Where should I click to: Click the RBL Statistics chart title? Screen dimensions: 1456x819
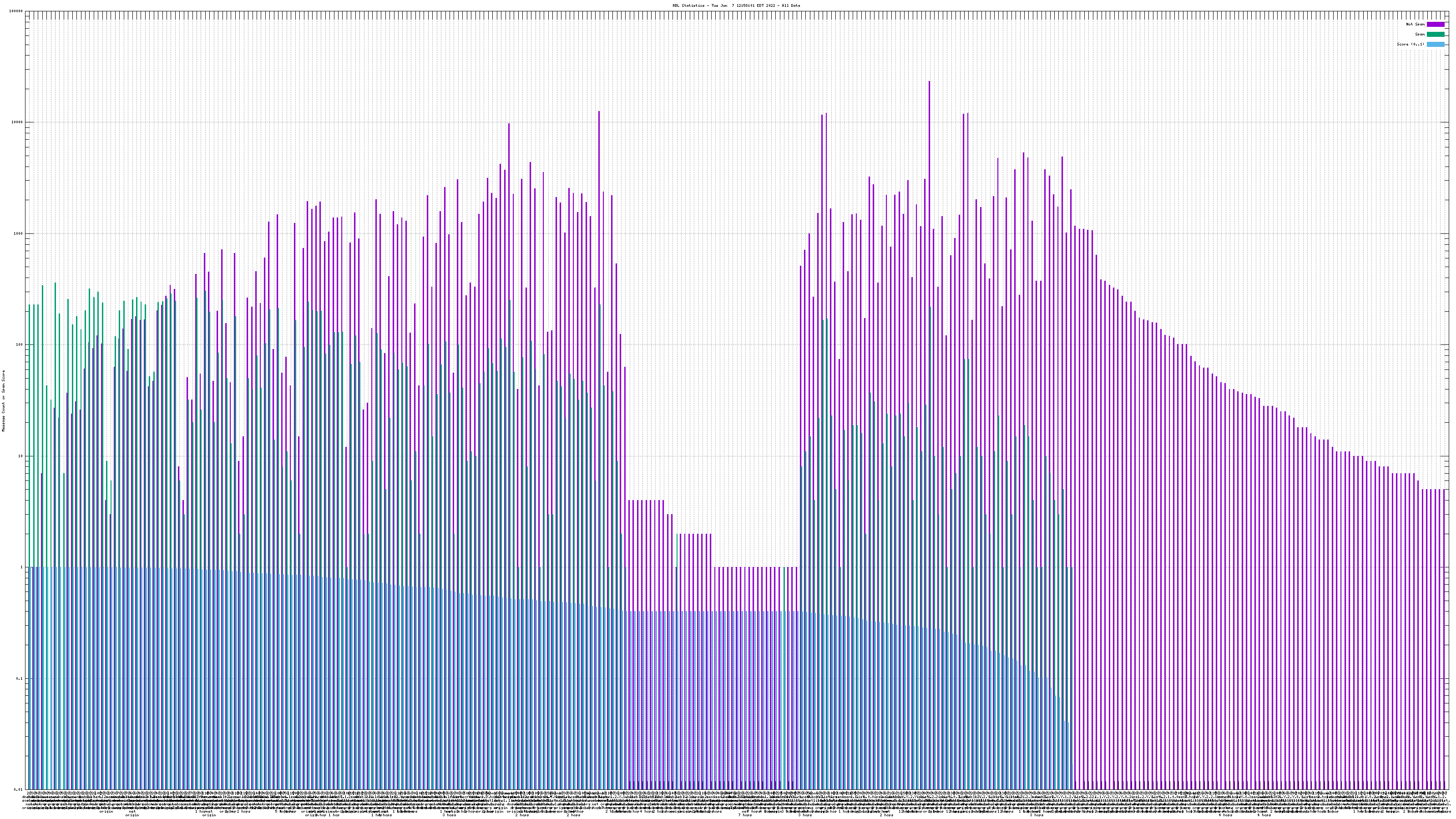pyautogui.click(x=736, y=5)
